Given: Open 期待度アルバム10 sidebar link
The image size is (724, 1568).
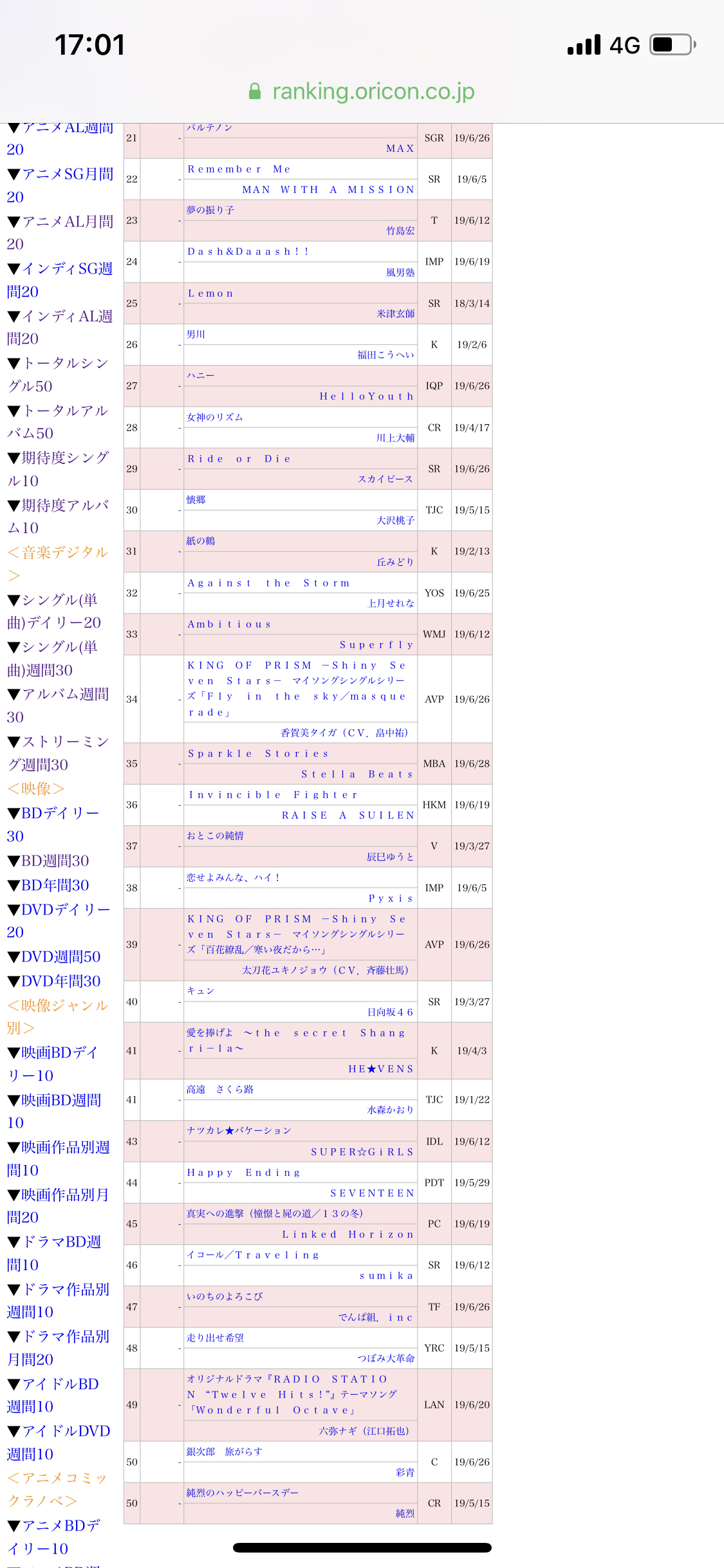Looking at the screenshot, I should coord(59,516).
